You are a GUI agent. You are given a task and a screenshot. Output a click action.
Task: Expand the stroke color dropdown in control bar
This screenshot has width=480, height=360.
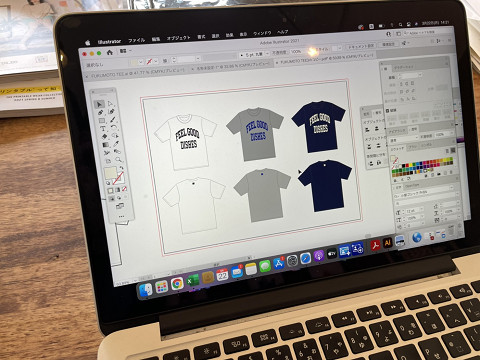[156, 61]
